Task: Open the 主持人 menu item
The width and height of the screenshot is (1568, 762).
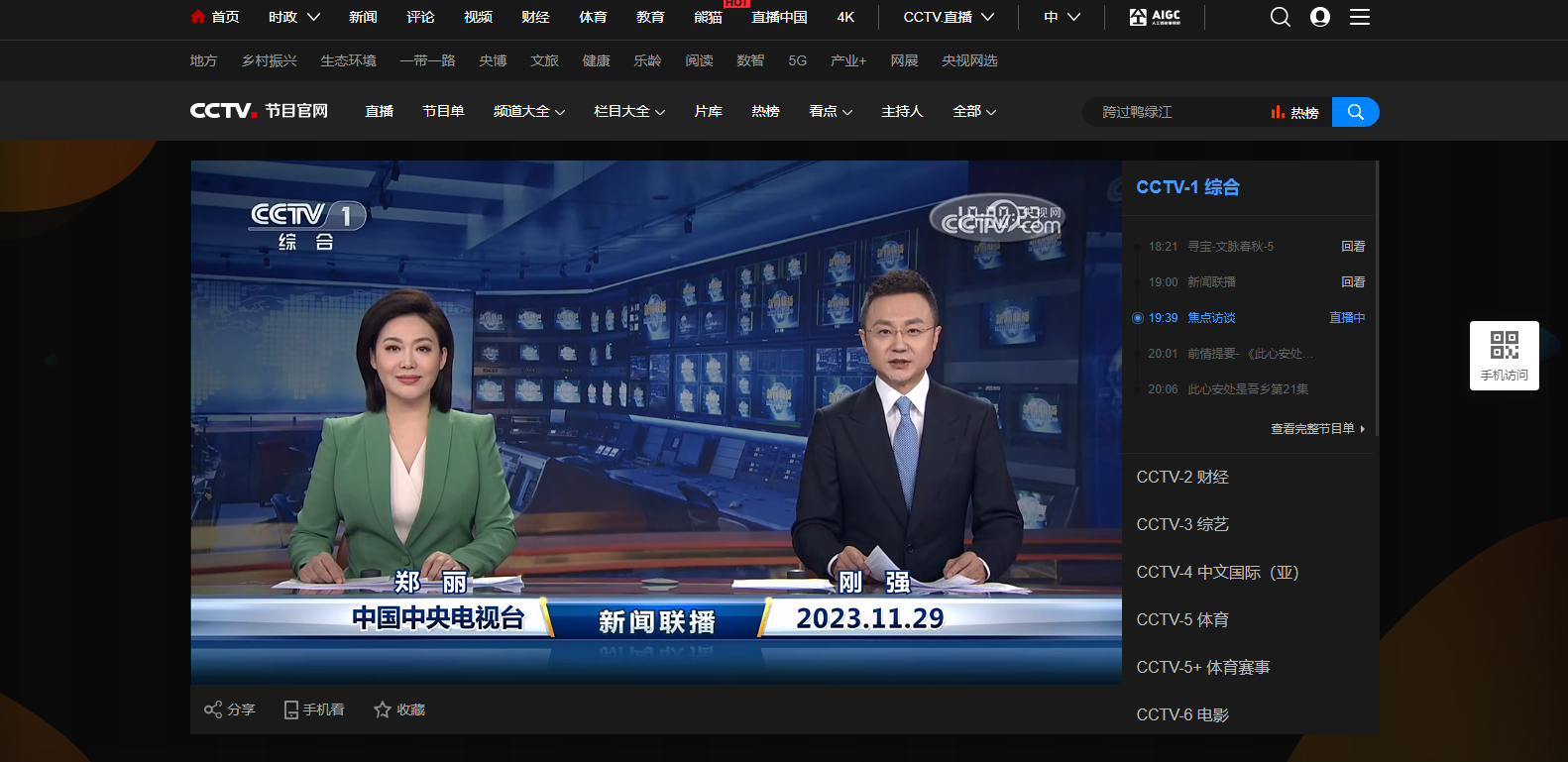Action: click(902, 111)
